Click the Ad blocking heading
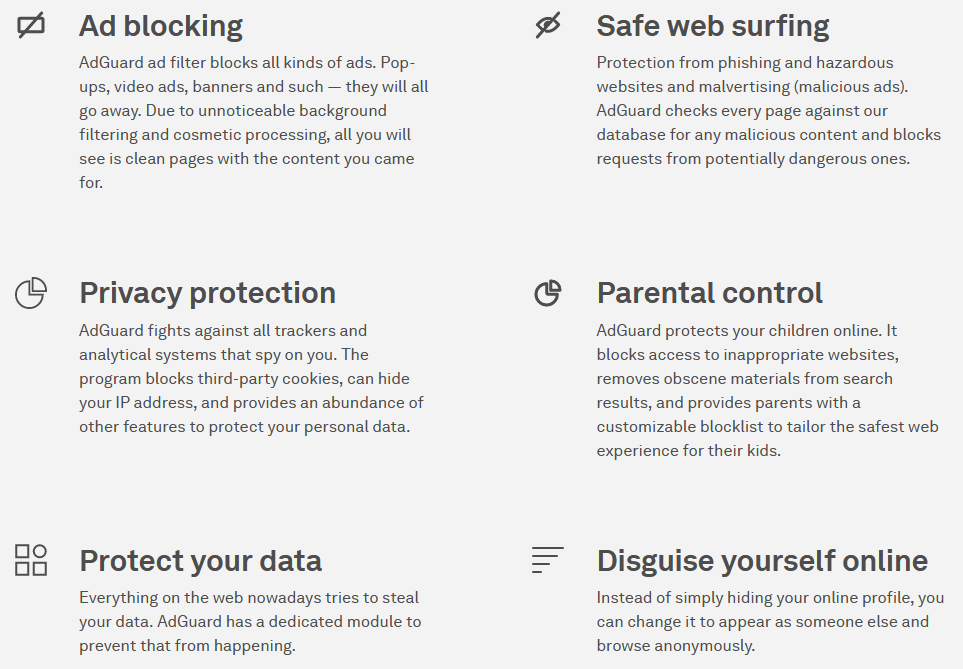Screen dimensions: 963x669 [x=161, y=26]
